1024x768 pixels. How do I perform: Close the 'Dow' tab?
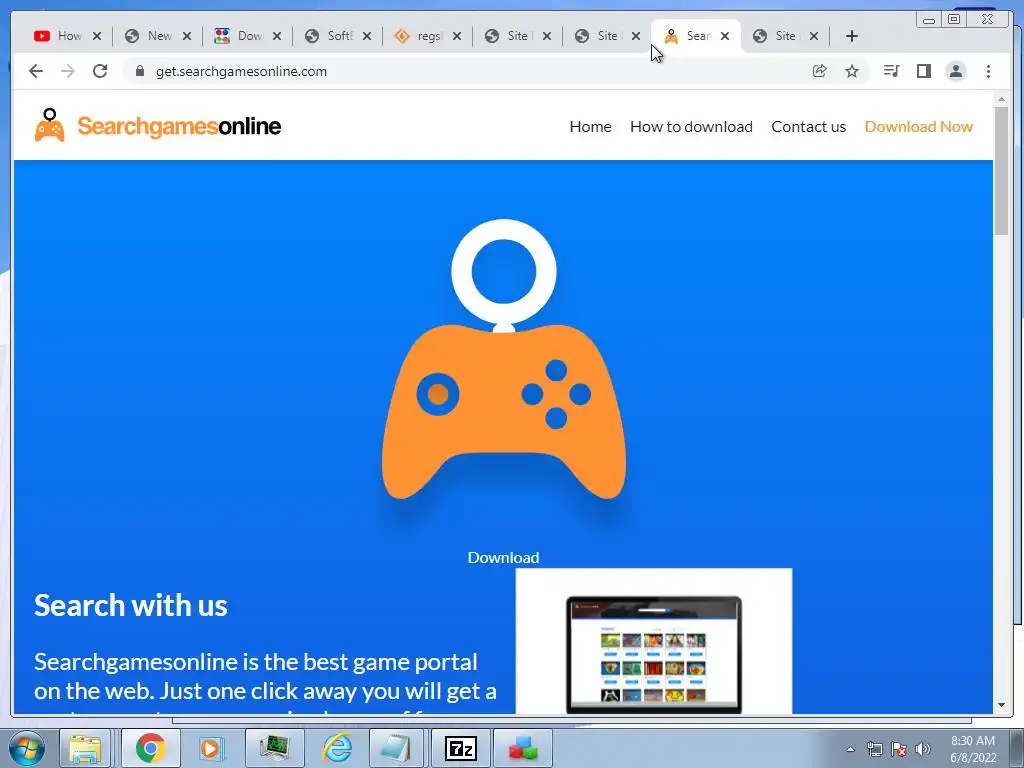point(277,36)
